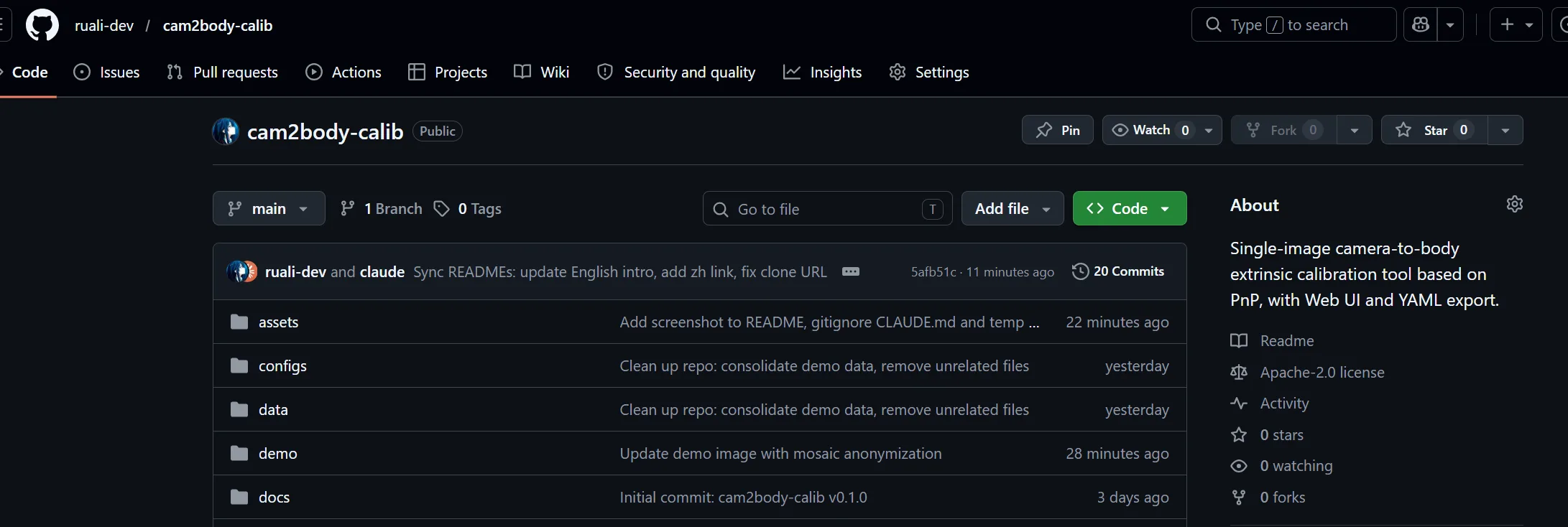Go to the Actions tab
The width and height of the screenshot is (1568, 527).
point(343,72)
